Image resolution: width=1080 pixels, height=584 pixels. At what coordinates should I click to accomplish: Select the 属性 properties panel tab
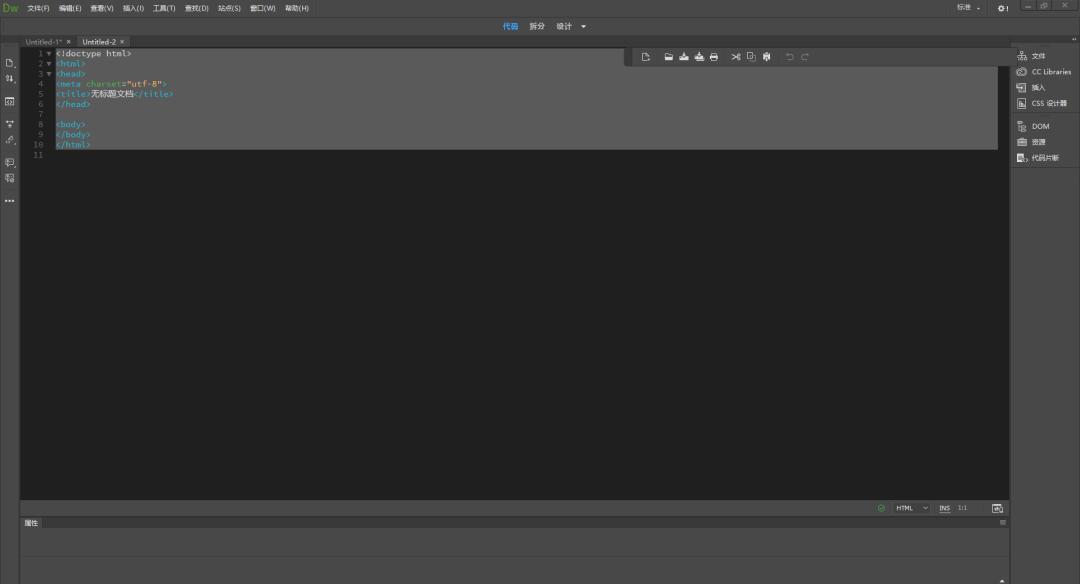point(31,523)
